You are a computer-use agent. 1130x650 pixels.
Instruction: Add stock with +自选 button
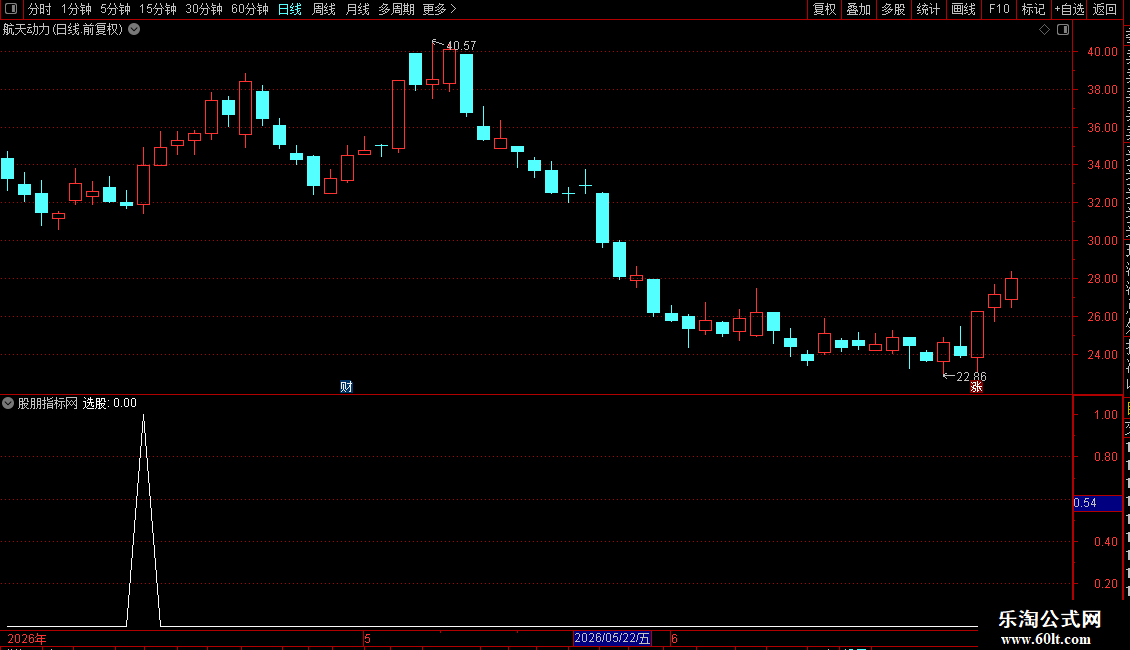coord(1069,9)
